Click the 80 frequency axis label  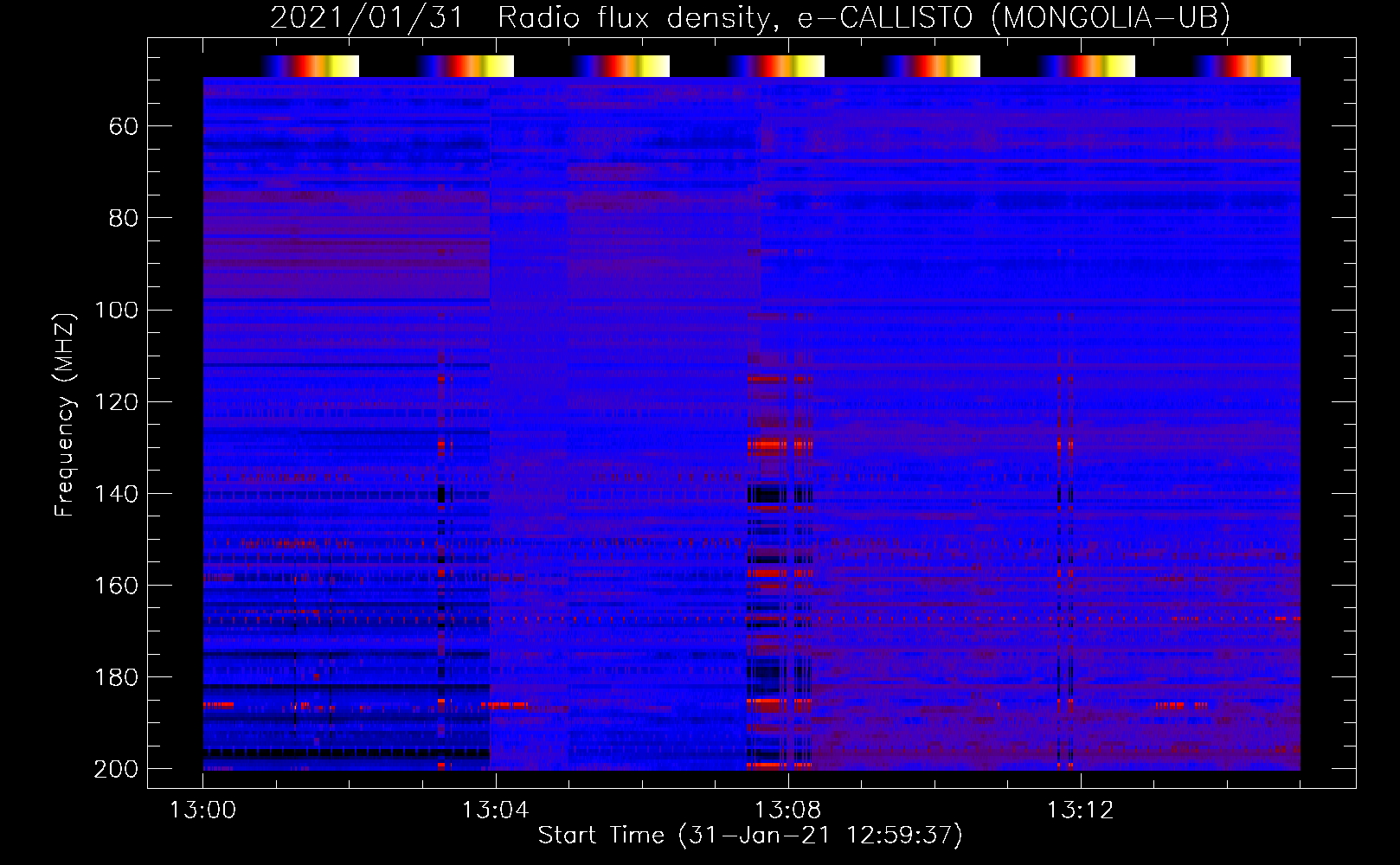pyautogui.click(x=124, y=218)
